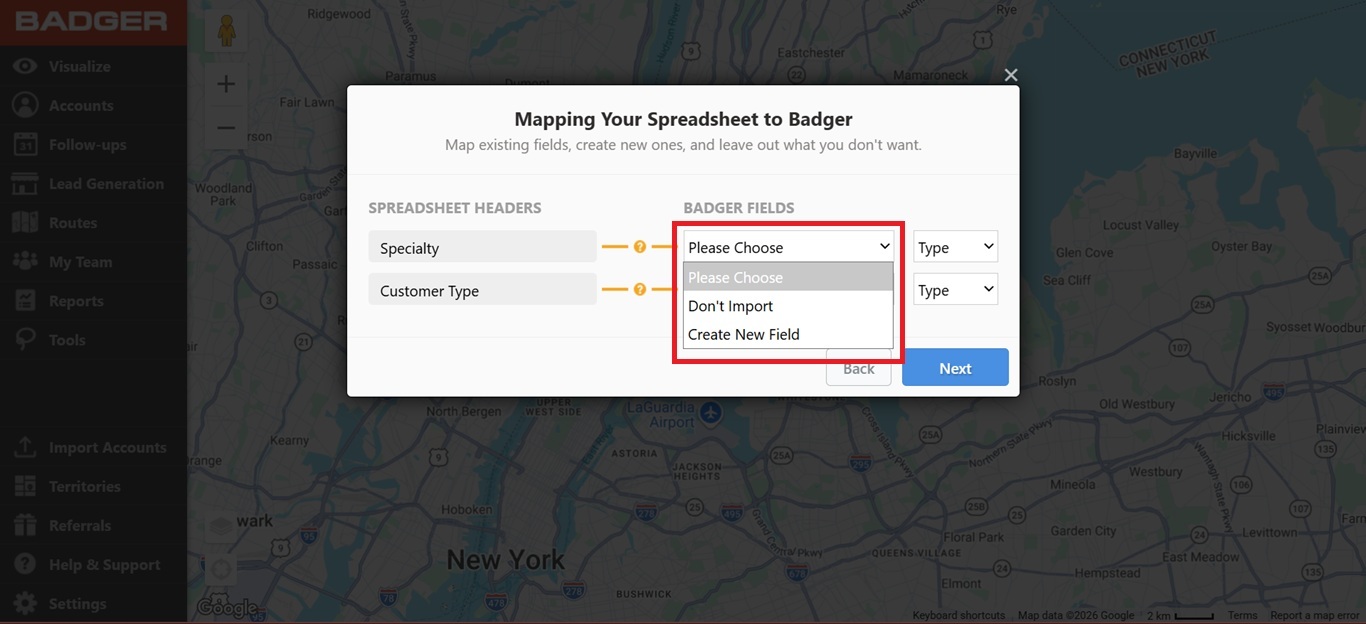Zoom in the map with plus
The image size is (1366, 624).
[x=226, y=84]
